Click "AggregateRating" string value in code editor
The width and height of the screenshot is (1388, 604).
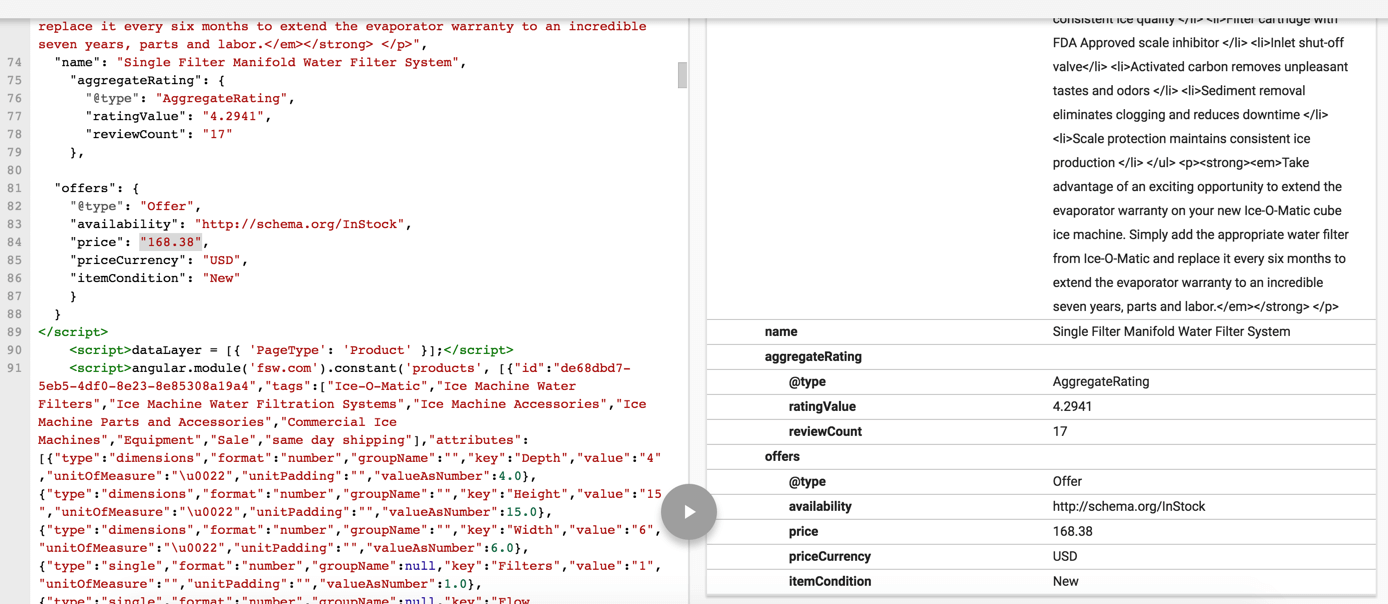pyautogui.click(x=222, y=98)
